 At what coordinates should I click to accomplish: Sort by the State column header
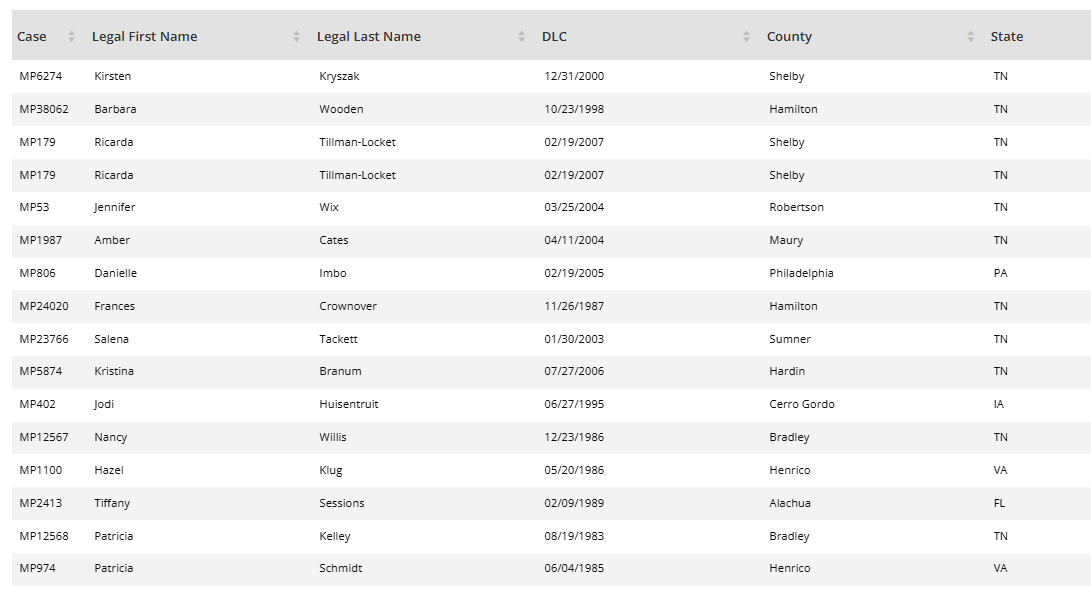coord(1007,37)
